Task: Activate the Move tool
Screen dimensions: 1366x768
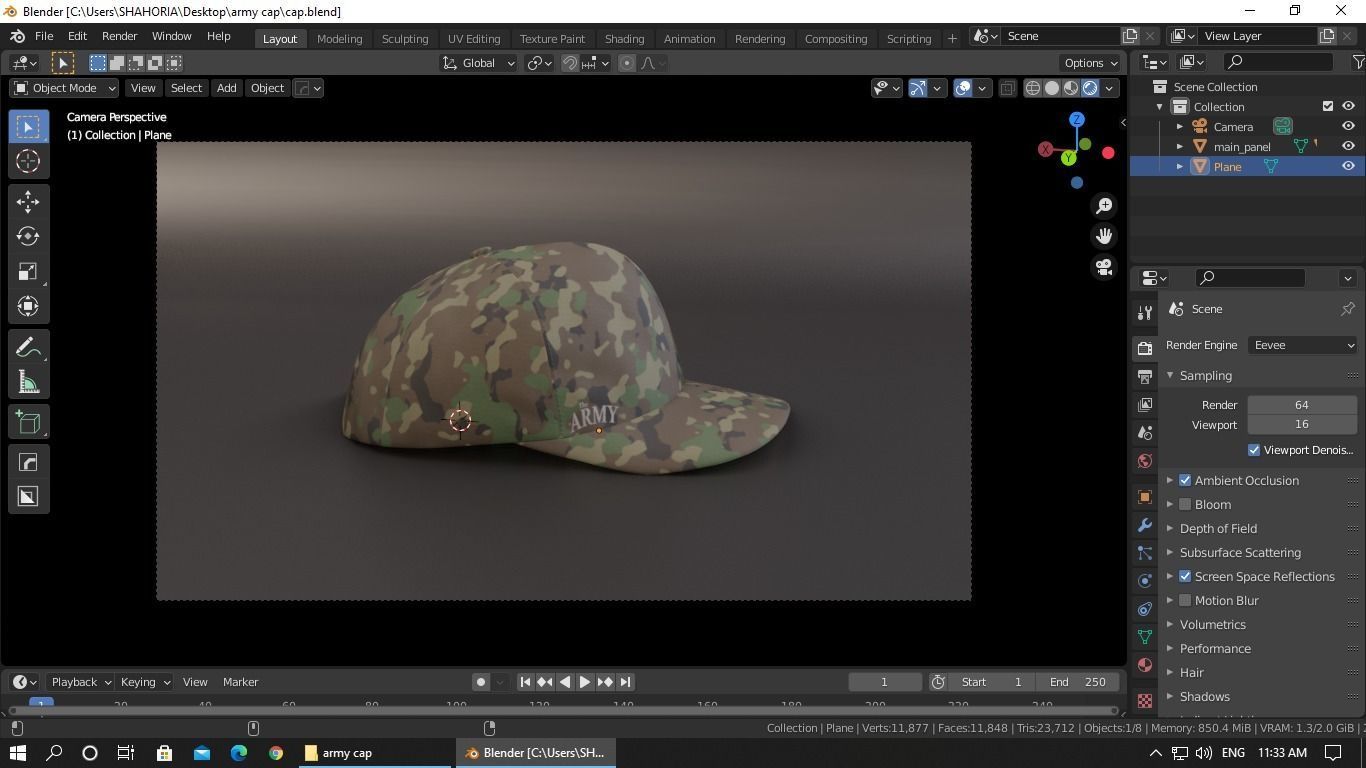Action: (x=28, y=202)
